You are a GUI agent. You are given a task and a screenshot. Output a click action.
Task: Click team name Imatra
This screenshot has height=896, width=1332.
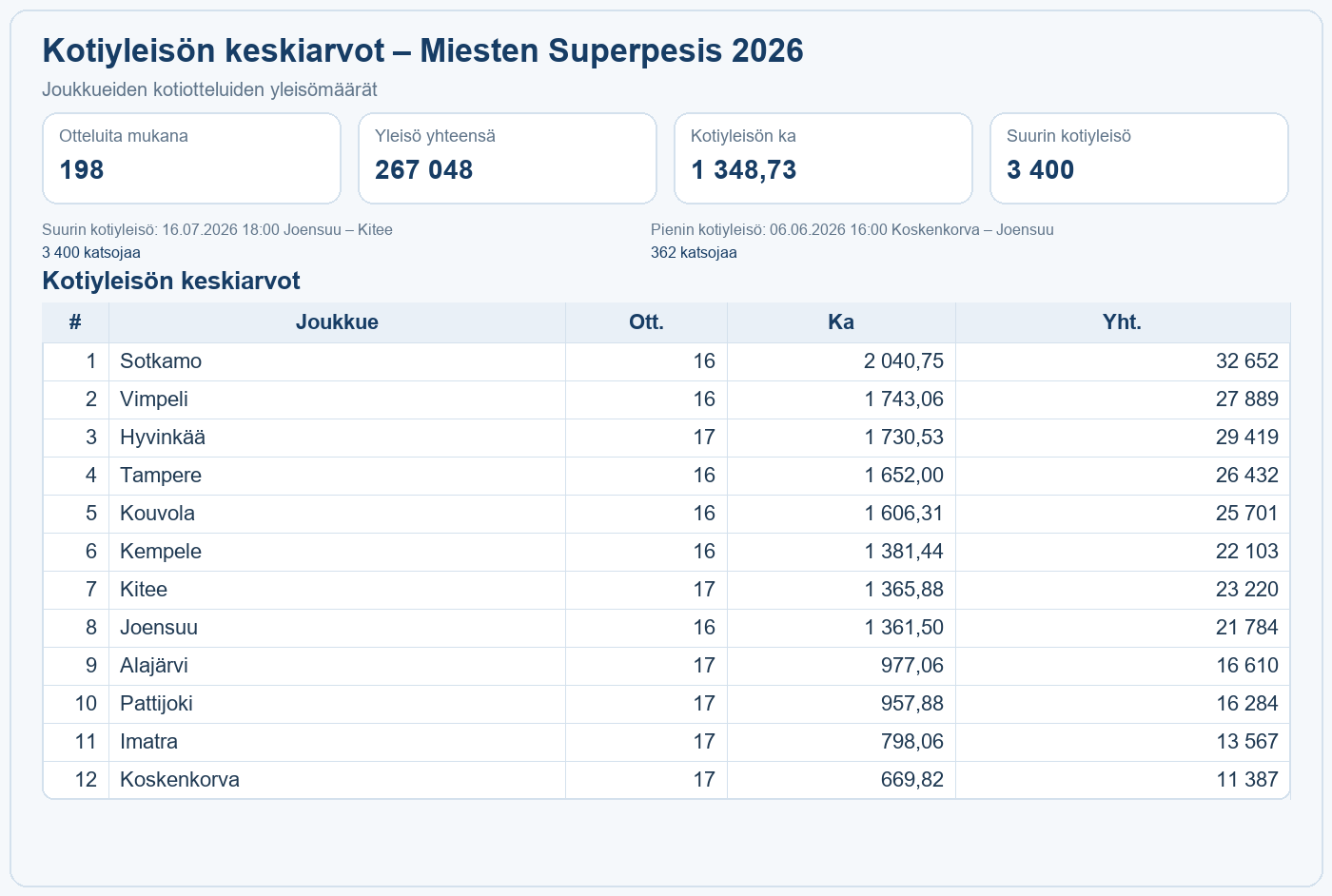pyautogui.click(x=148, y=742)
